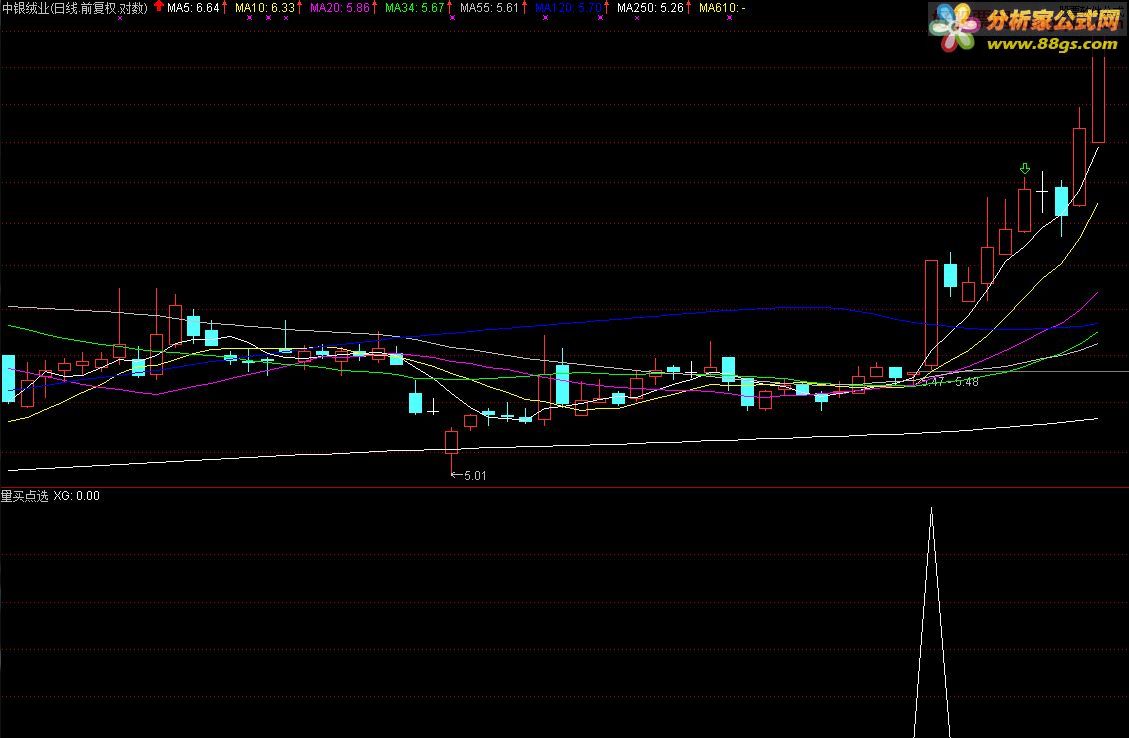Viewport: 1129px width, 738px height.
Task: Click the red up-arrow icon beside the title
Action: tap(158, 6)
